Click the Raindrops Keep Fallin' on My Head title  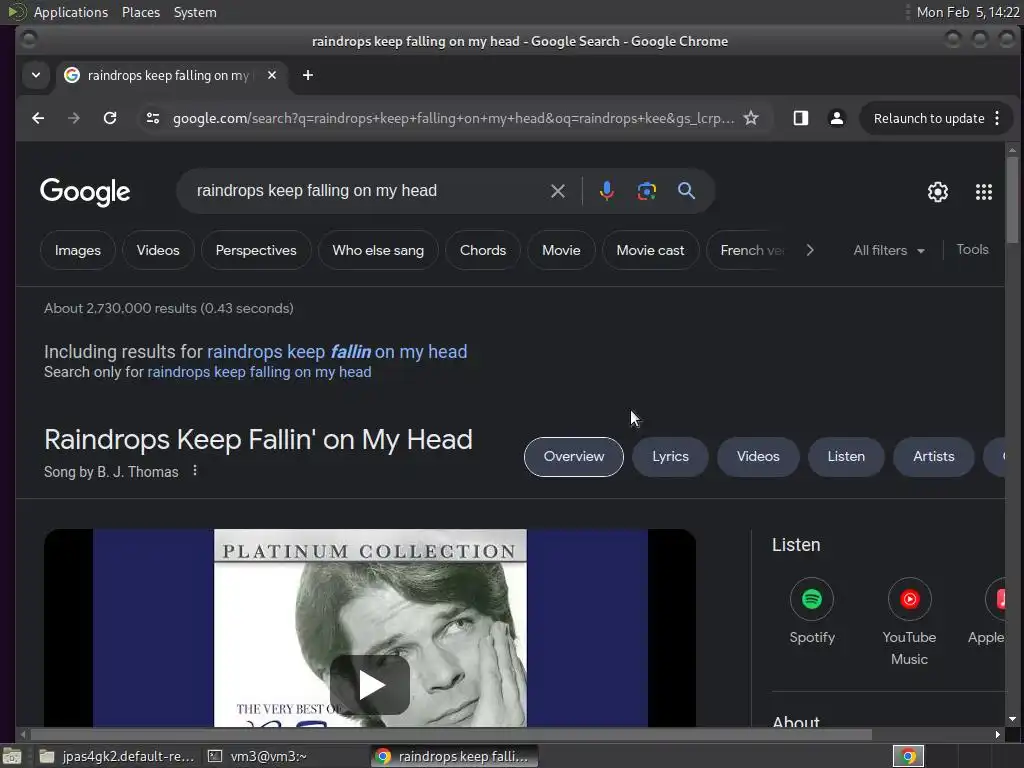[x=258, y=440]
